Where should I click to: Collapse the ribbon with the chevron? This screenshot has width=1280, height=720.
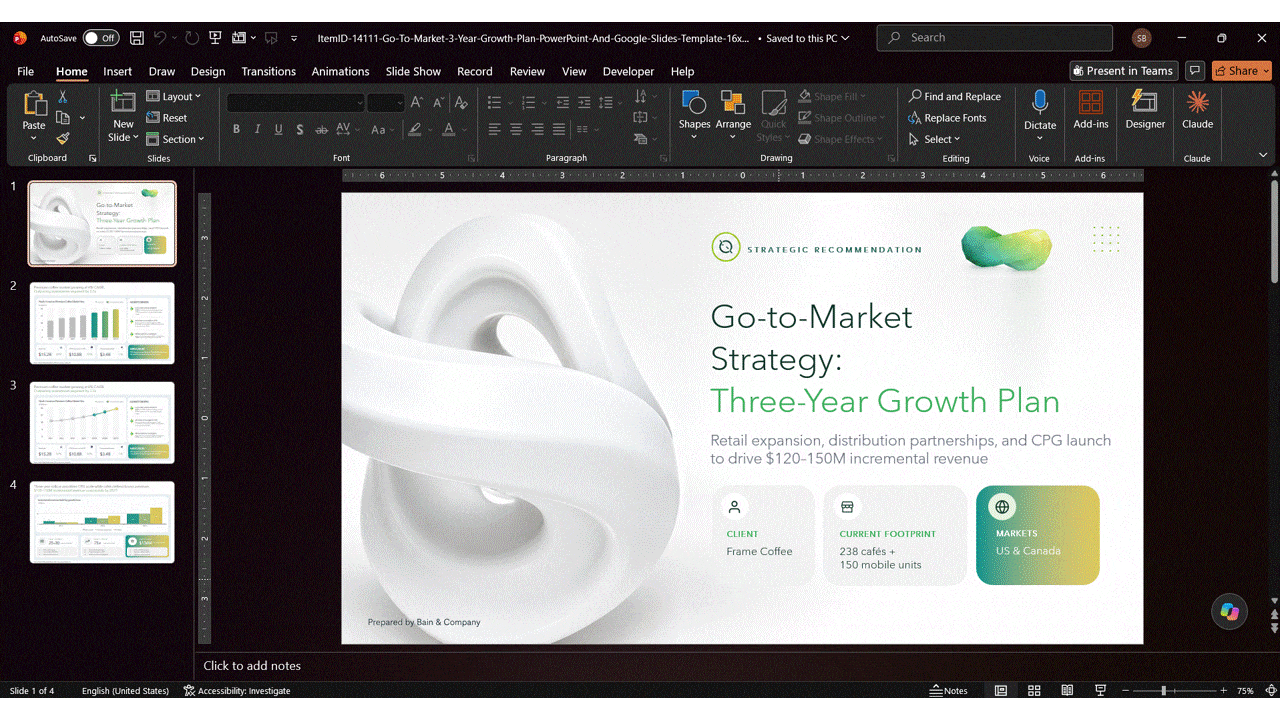pos(1263,155)
